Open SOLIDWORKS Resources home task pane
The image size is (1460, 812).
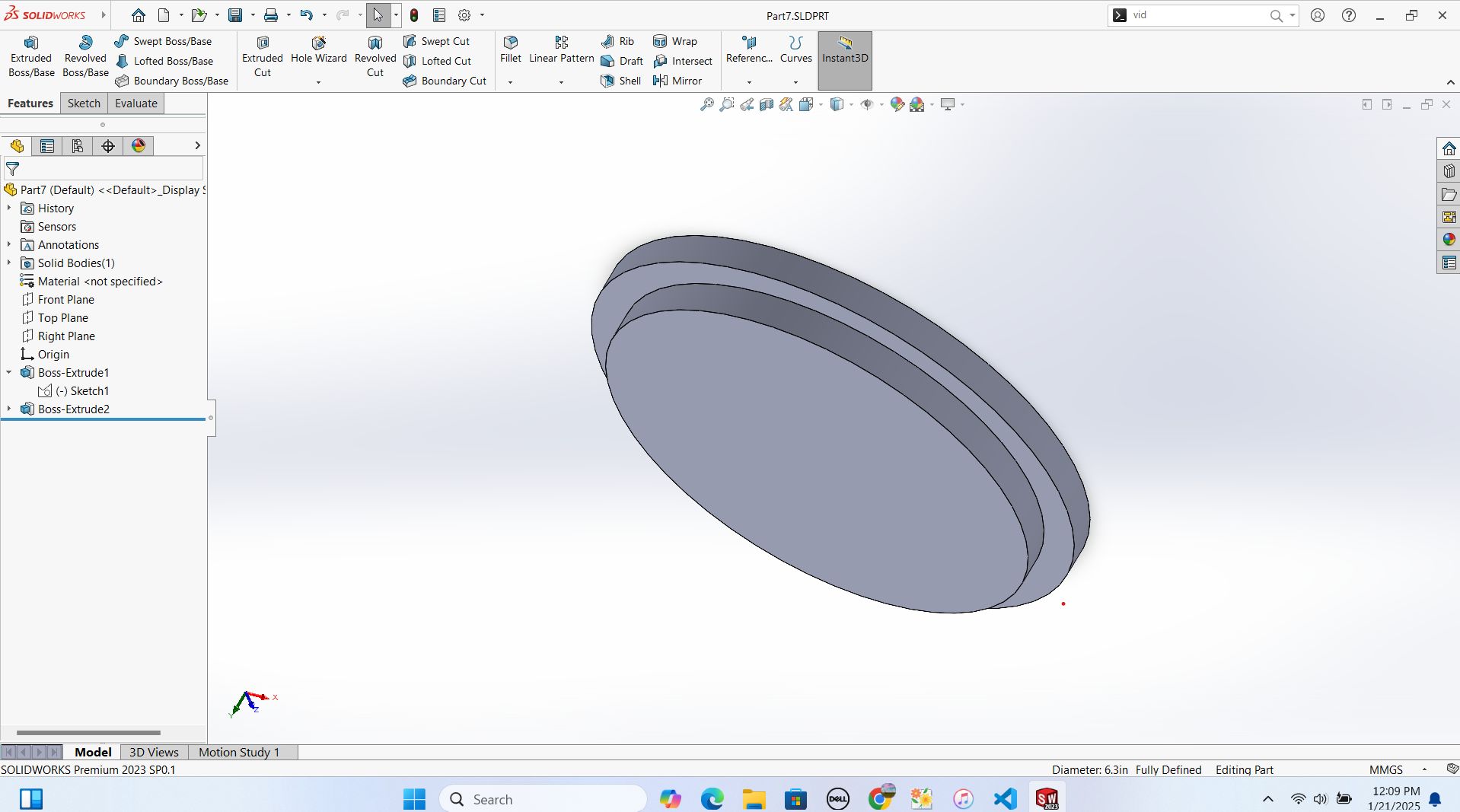click(1449, 148)
